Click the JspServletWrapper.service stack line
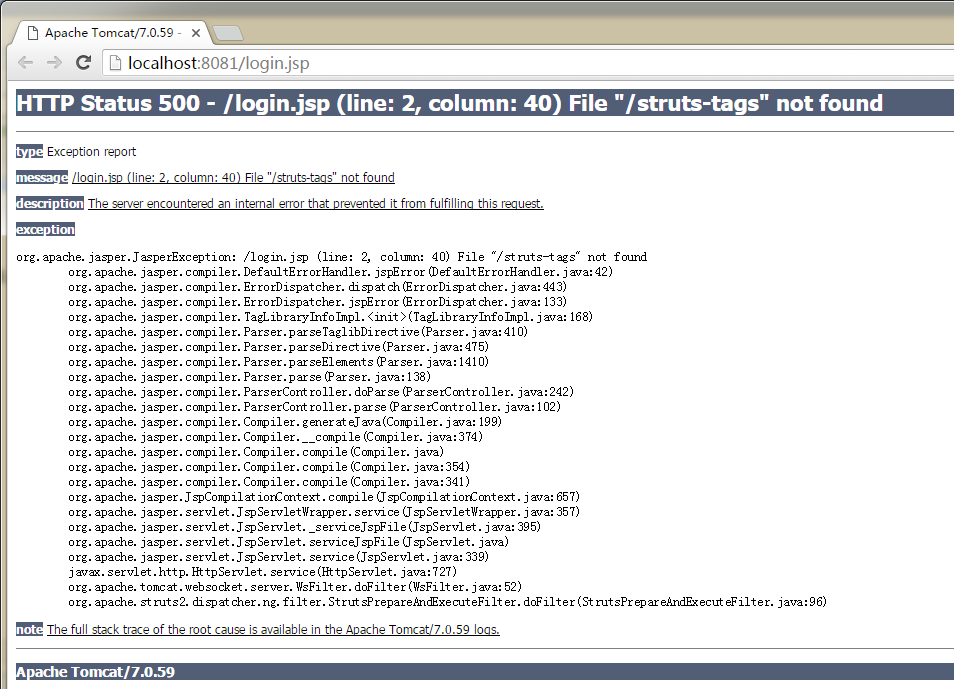954x689 pixels. (x=324, y=512)
